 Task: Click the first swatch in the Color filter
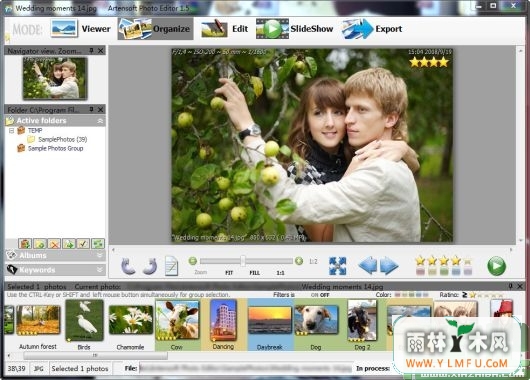[398, 295]
